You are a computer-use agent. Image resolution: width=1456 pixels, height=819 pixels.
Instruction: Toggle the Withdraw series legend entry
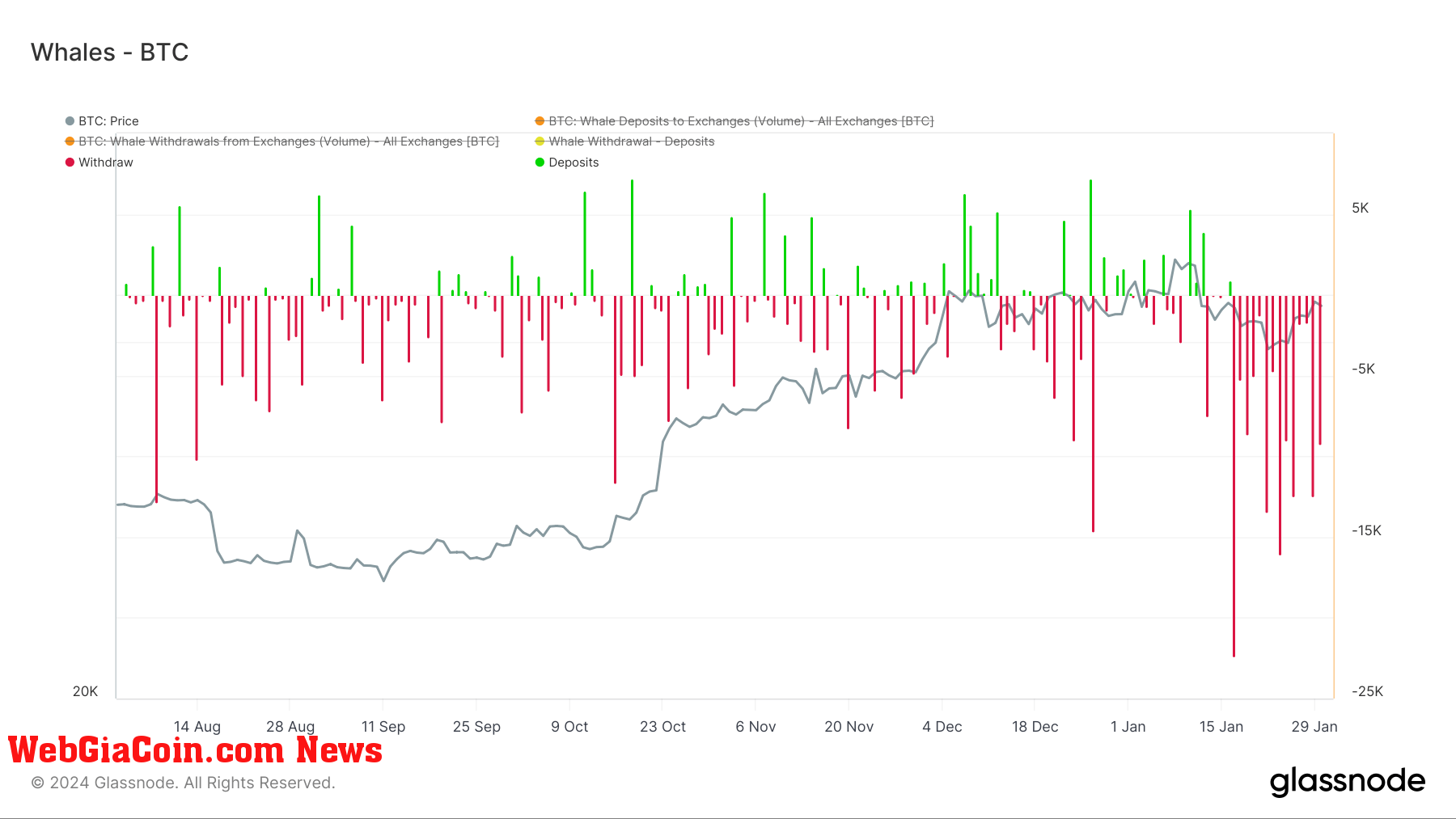99,163
